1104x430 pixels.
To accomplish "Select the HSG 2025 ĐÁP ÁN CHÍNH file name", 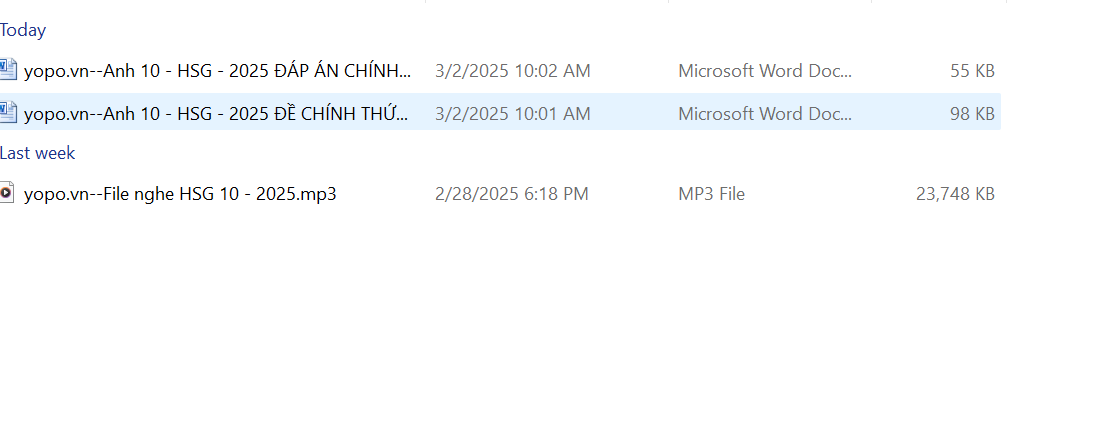I will click(217, 71).
